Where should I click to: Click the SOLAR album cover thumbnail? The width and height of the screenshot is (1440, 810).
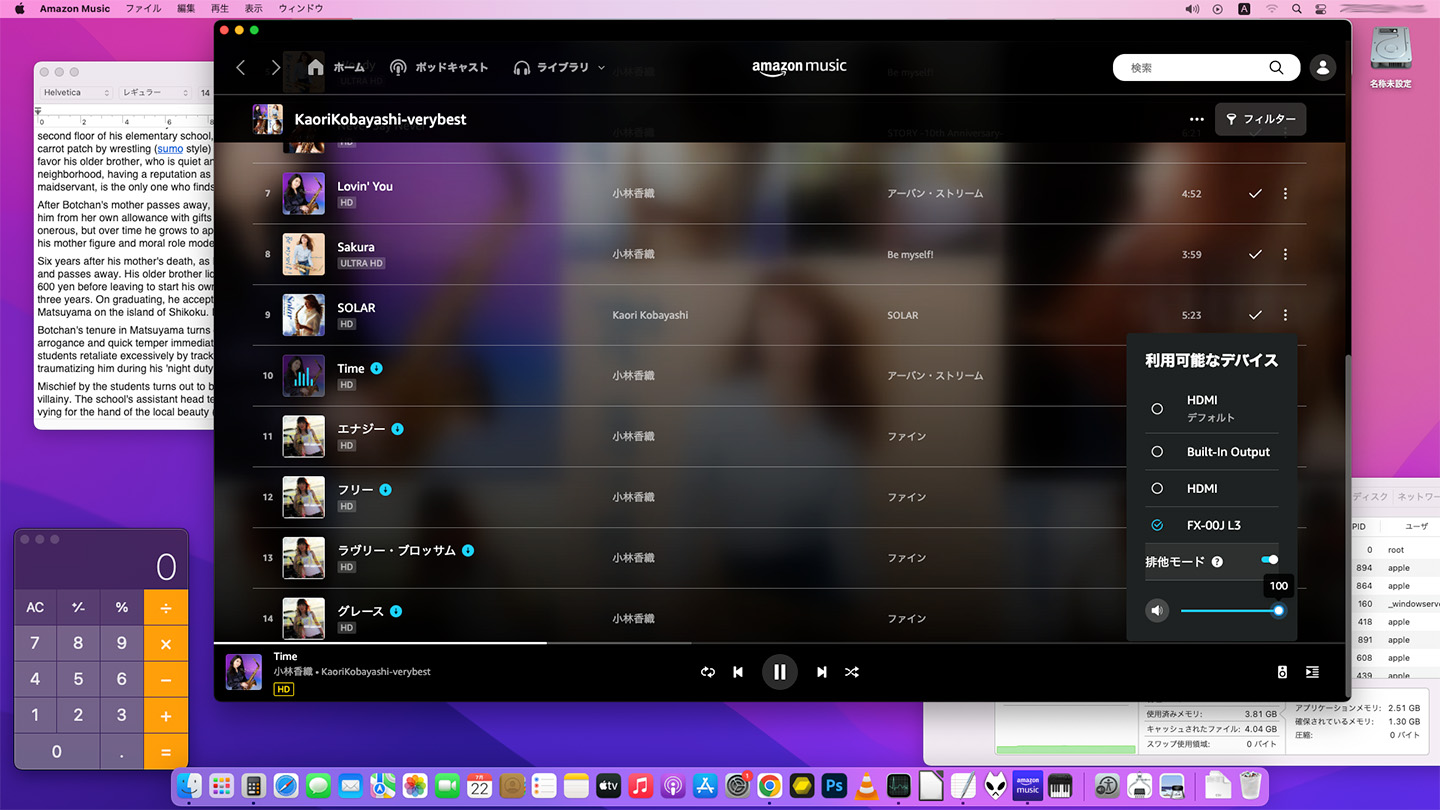point(304,315)
